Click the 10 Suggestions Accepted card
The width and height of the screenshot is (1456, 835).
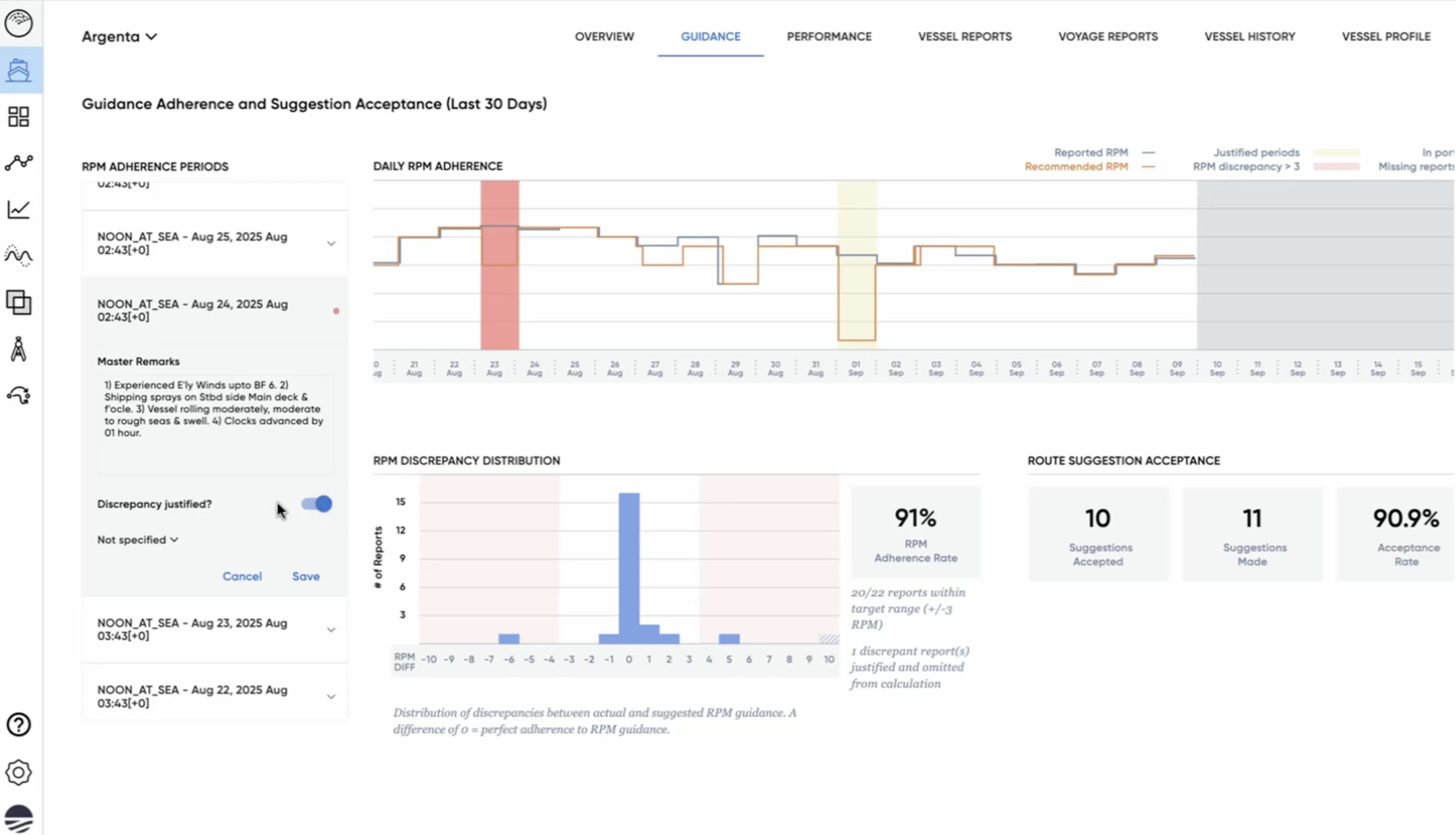coord(1098,535)
